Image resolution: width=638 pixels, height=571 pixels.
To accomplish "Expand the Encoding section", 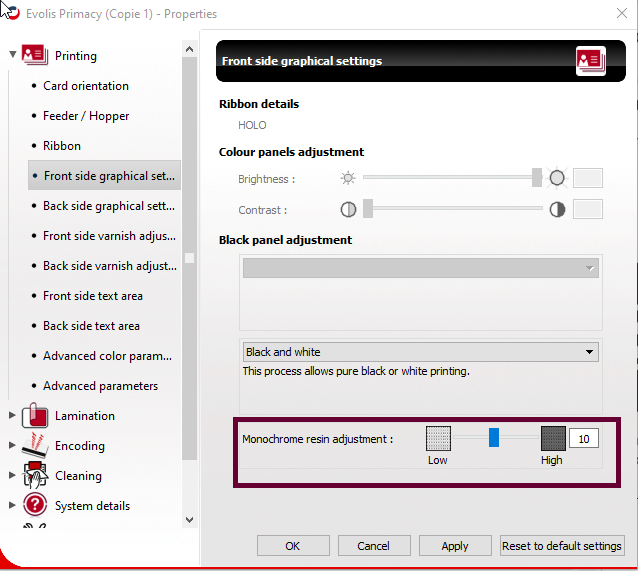I will (12, 445).
